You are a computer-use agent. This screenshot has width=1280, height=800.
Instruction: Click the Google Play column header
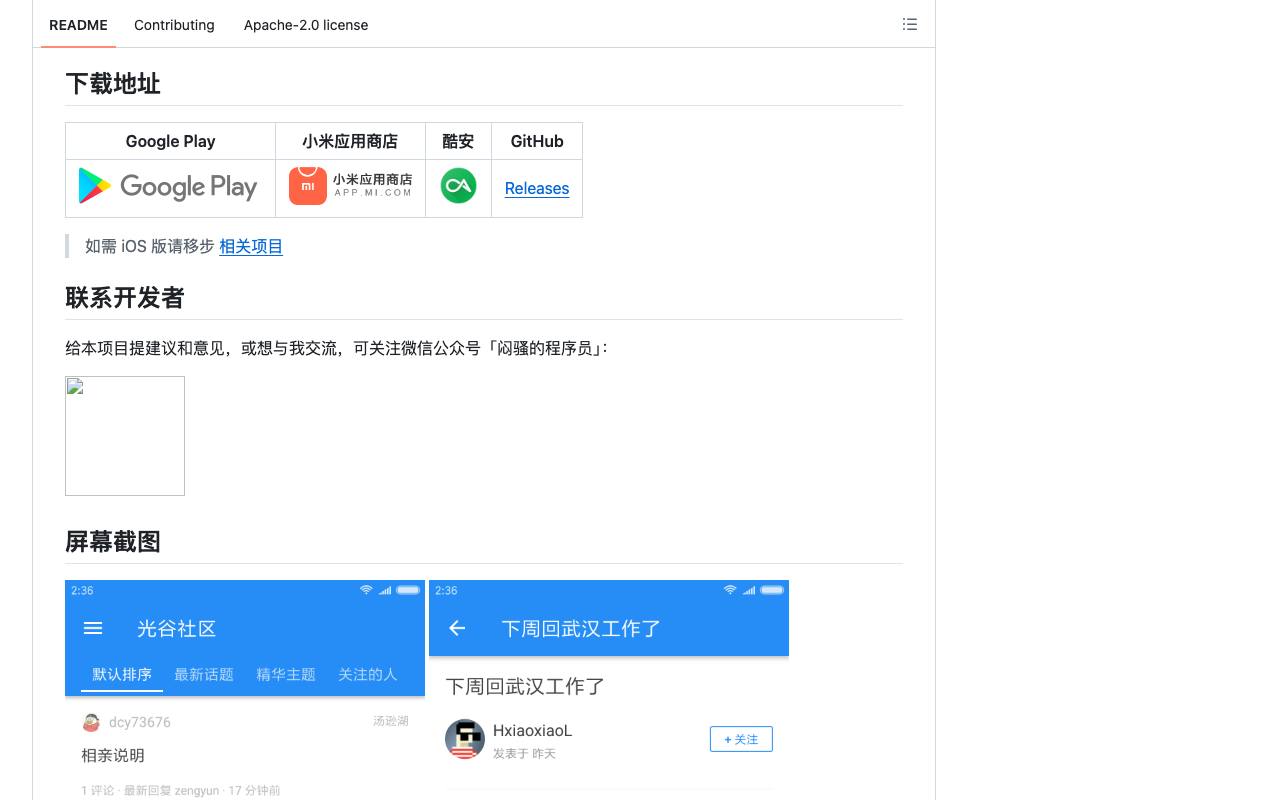(170, 141)
